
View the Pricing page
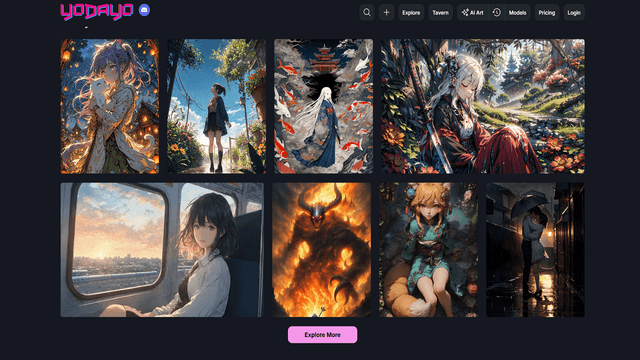547,13
